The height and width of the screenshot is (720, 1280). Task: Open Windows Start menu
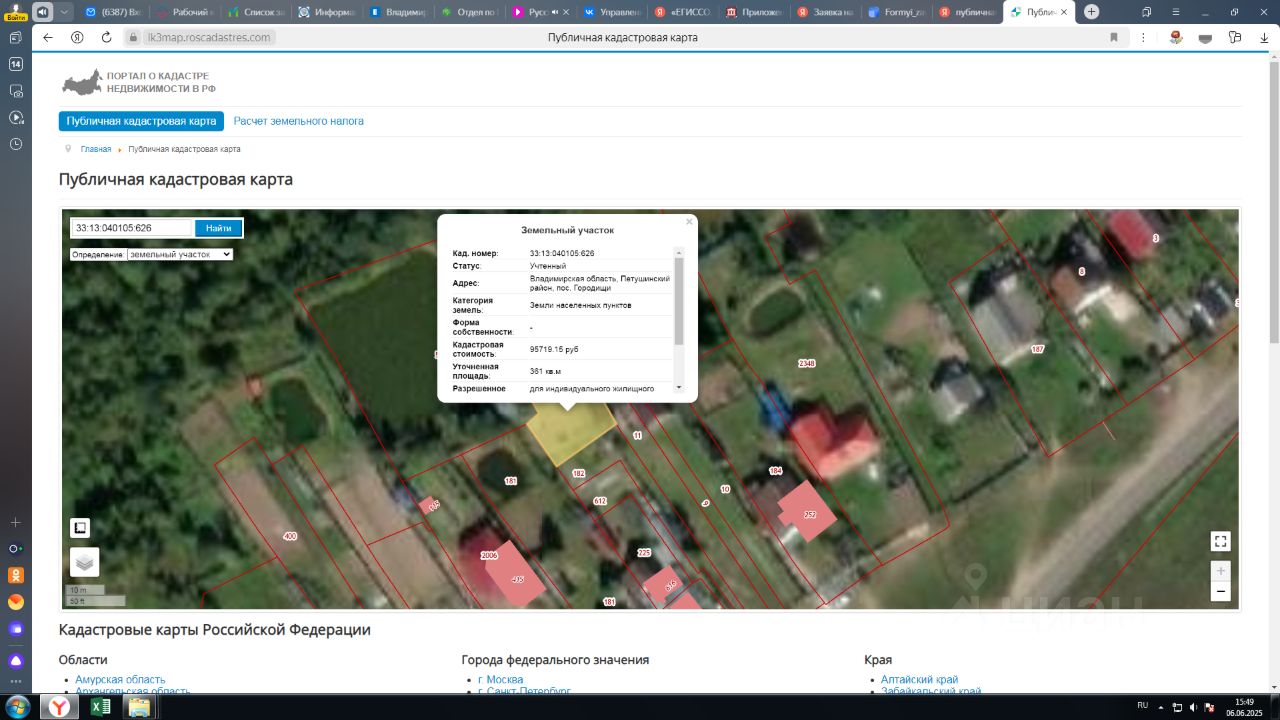click(x=20, y=706)
